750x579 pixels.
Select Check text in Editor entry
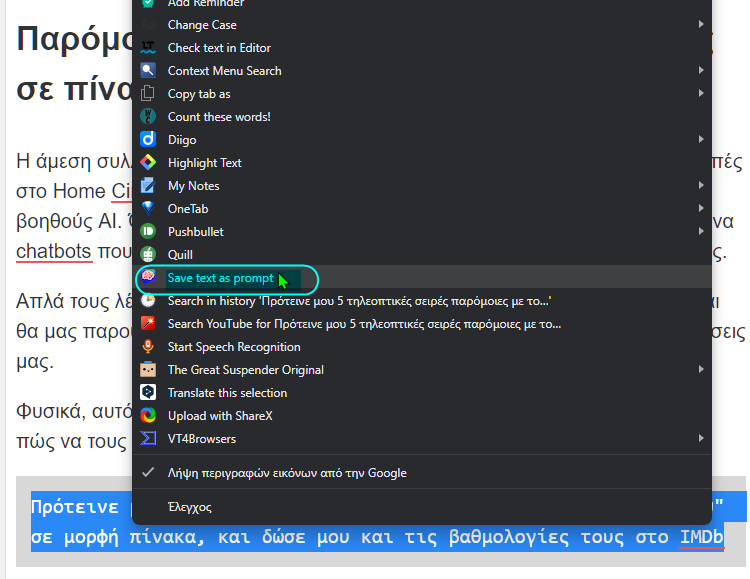[x=422, y=48]
